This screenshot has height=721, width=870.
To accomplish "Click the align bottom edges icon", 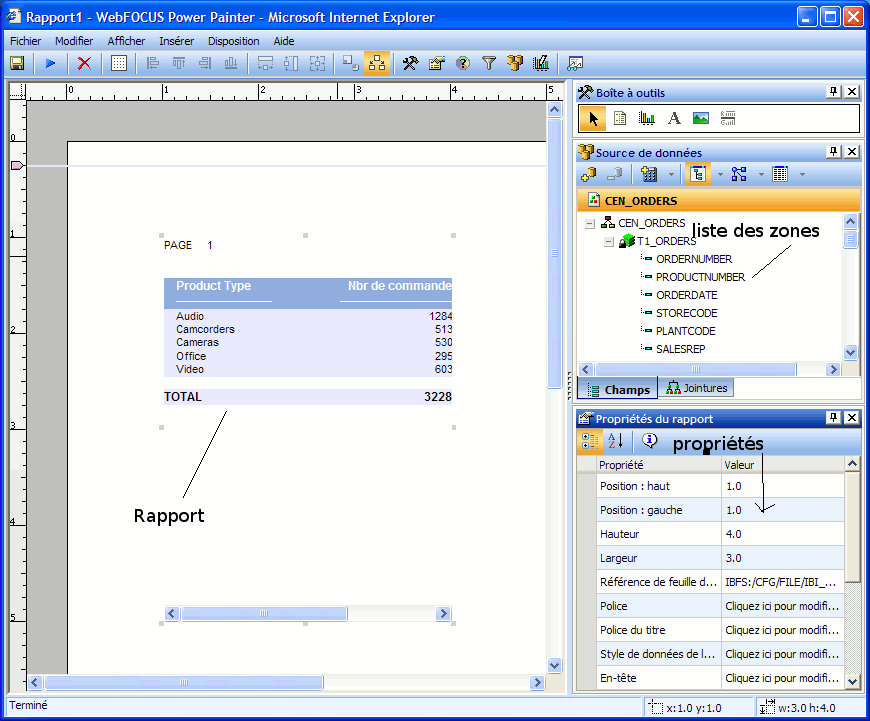I will pos(231,63).
